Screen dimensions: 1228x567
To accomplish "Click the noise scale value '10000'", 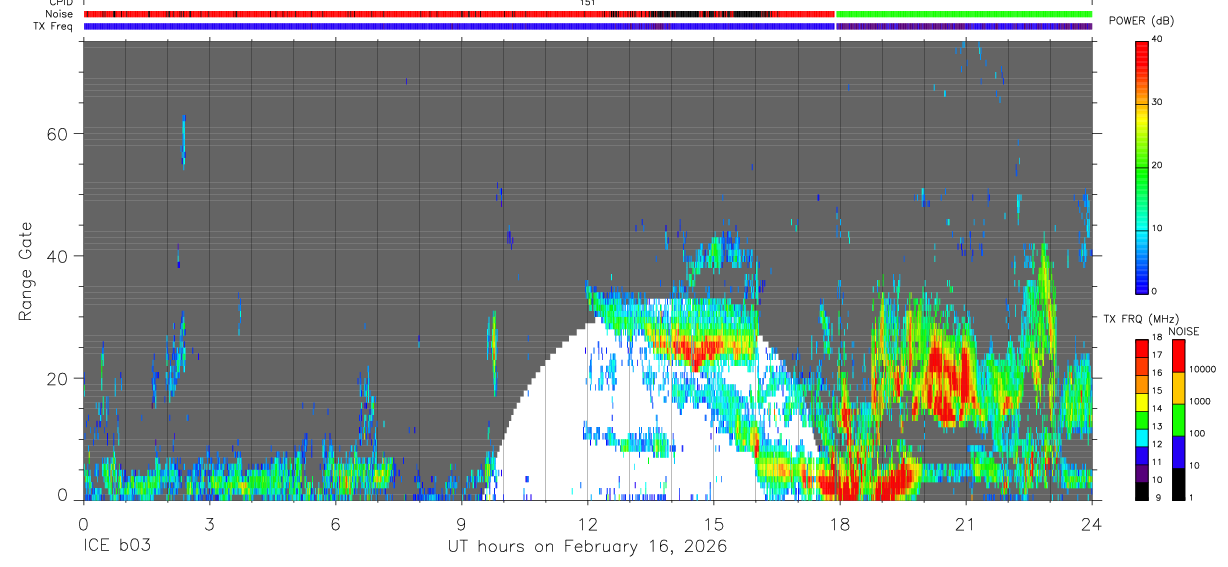I will (1203, 370).
